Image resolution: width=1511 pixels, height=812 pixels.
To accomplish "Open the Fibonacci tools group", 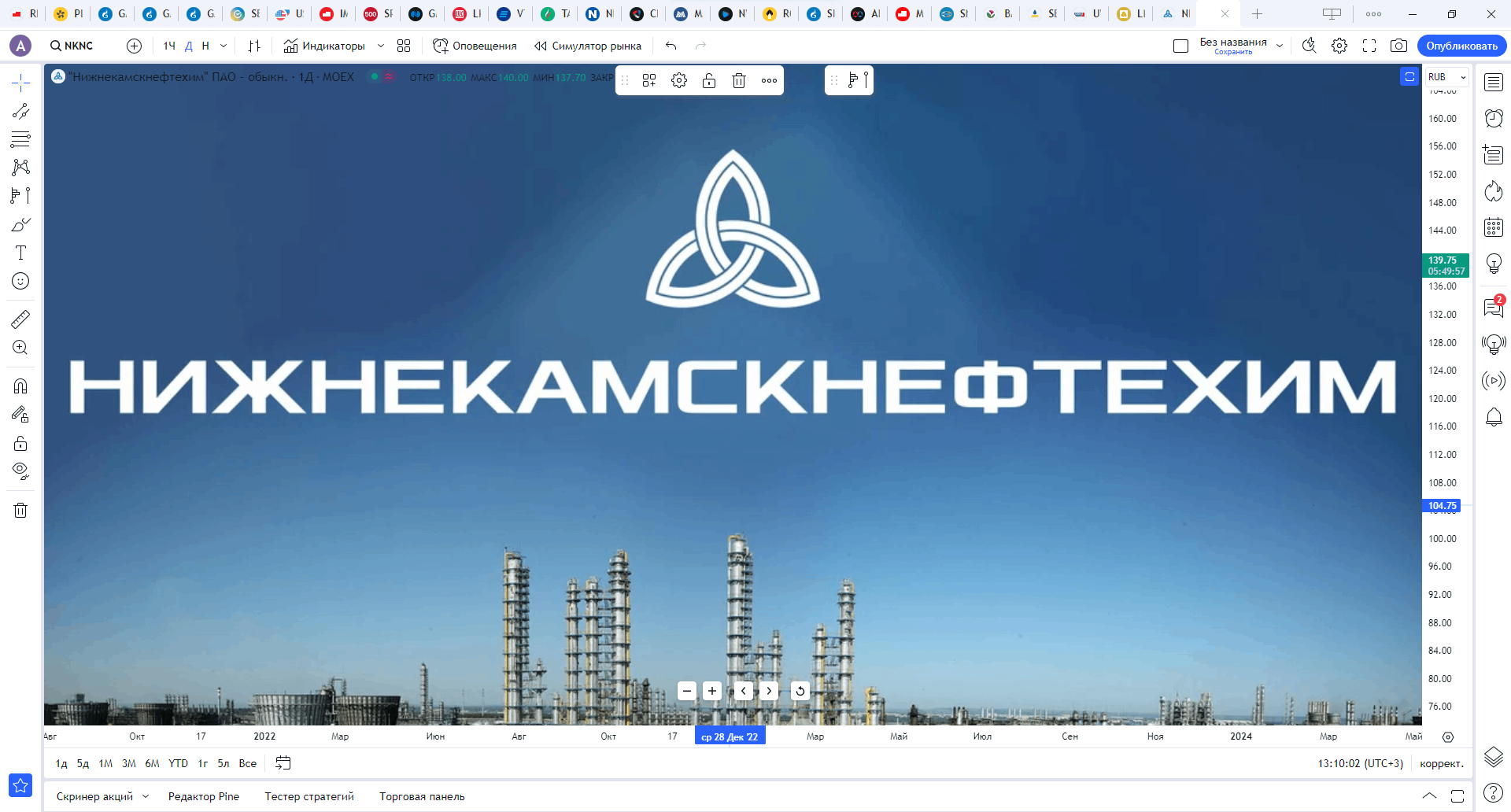I will point(20,139).
